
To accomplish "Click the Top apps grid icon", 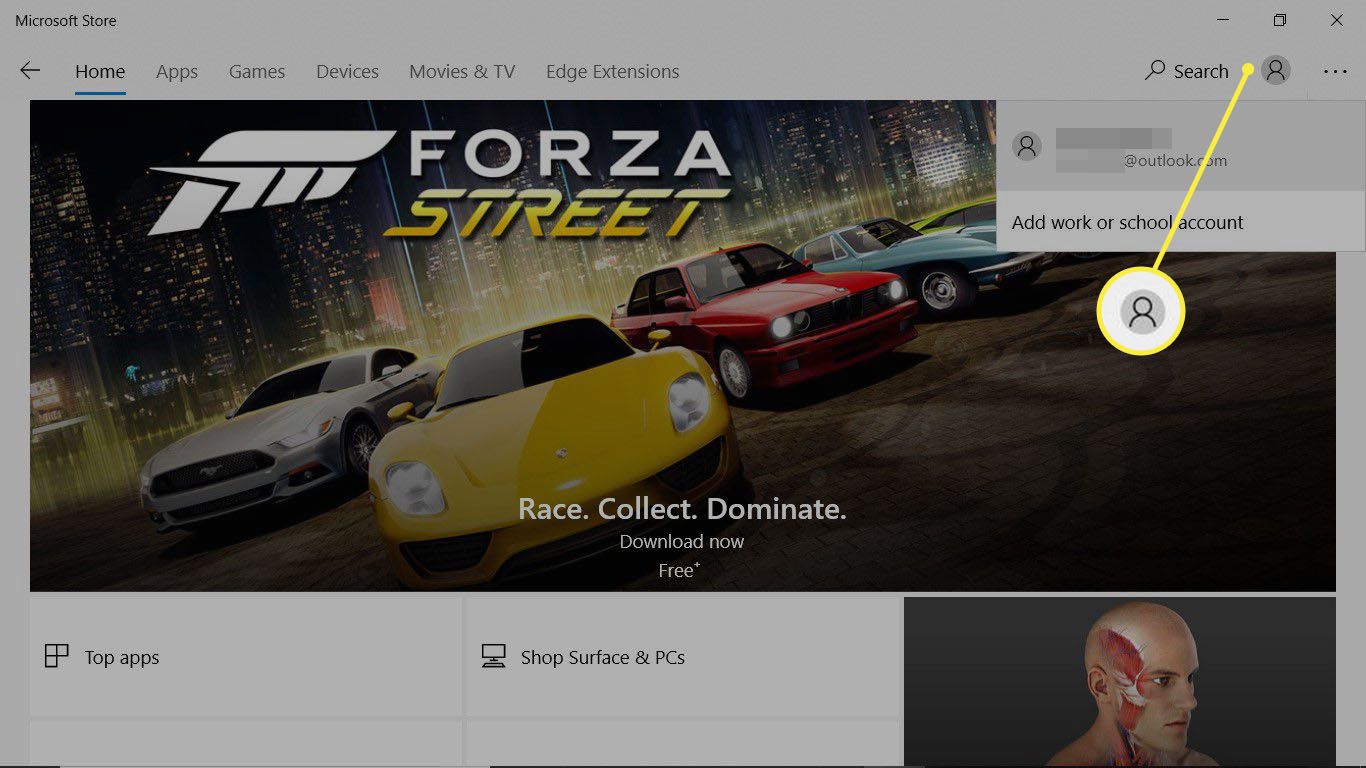I will (x=57, y=656).
